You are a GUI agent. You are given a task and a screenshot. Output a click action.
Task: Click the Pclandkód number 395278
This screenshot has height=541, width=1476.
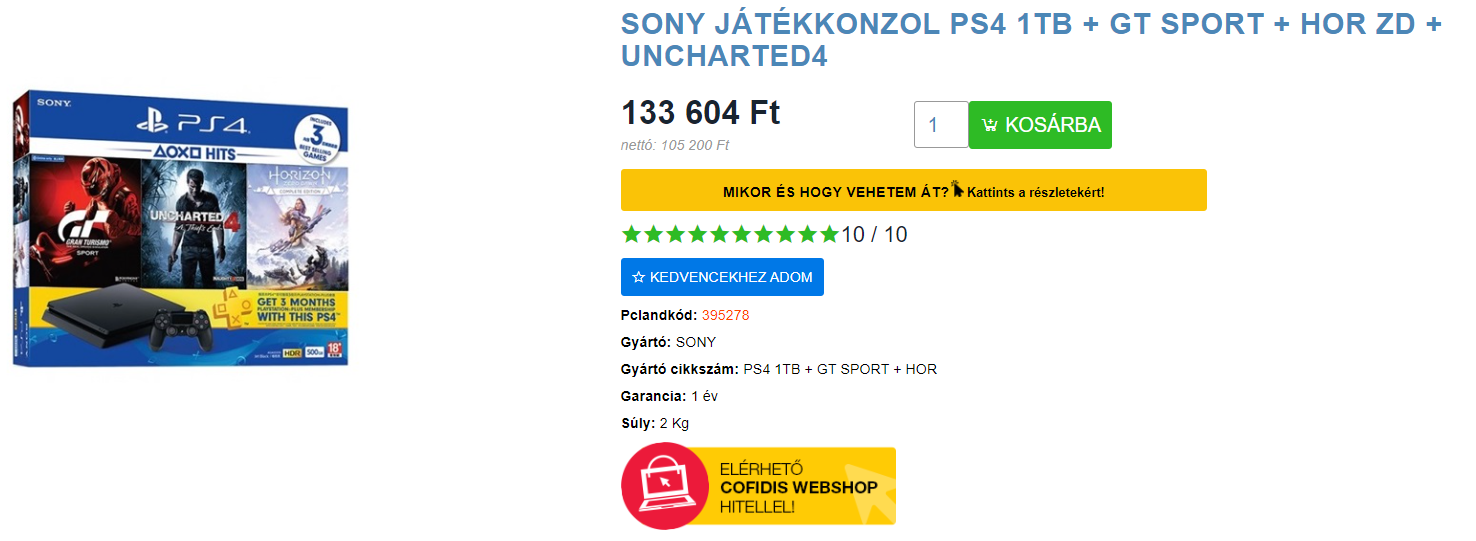coord(725,315)
